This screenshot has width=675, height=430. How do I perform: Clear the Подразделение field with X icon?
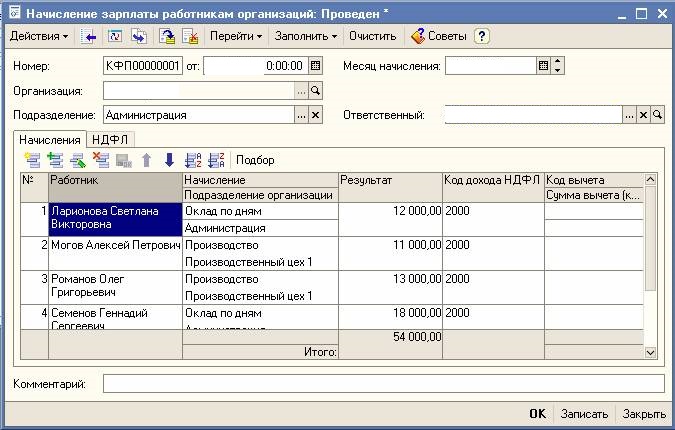click(x=316, y=115)
